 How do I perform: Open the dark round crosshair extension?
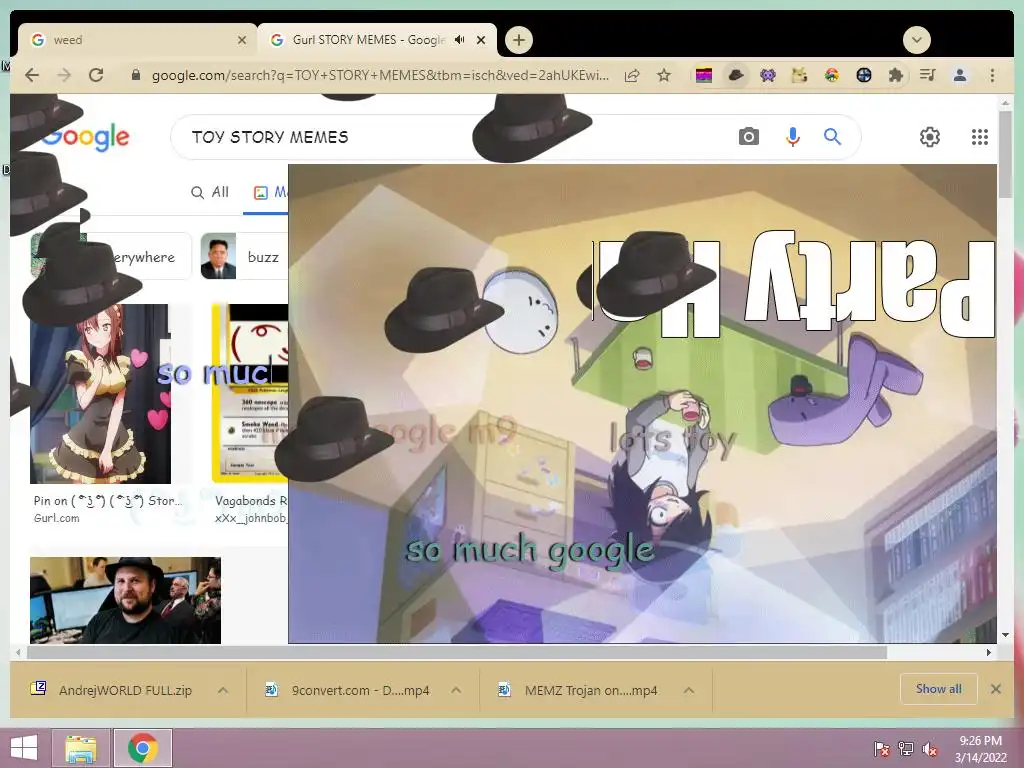[x=863, y=76]
